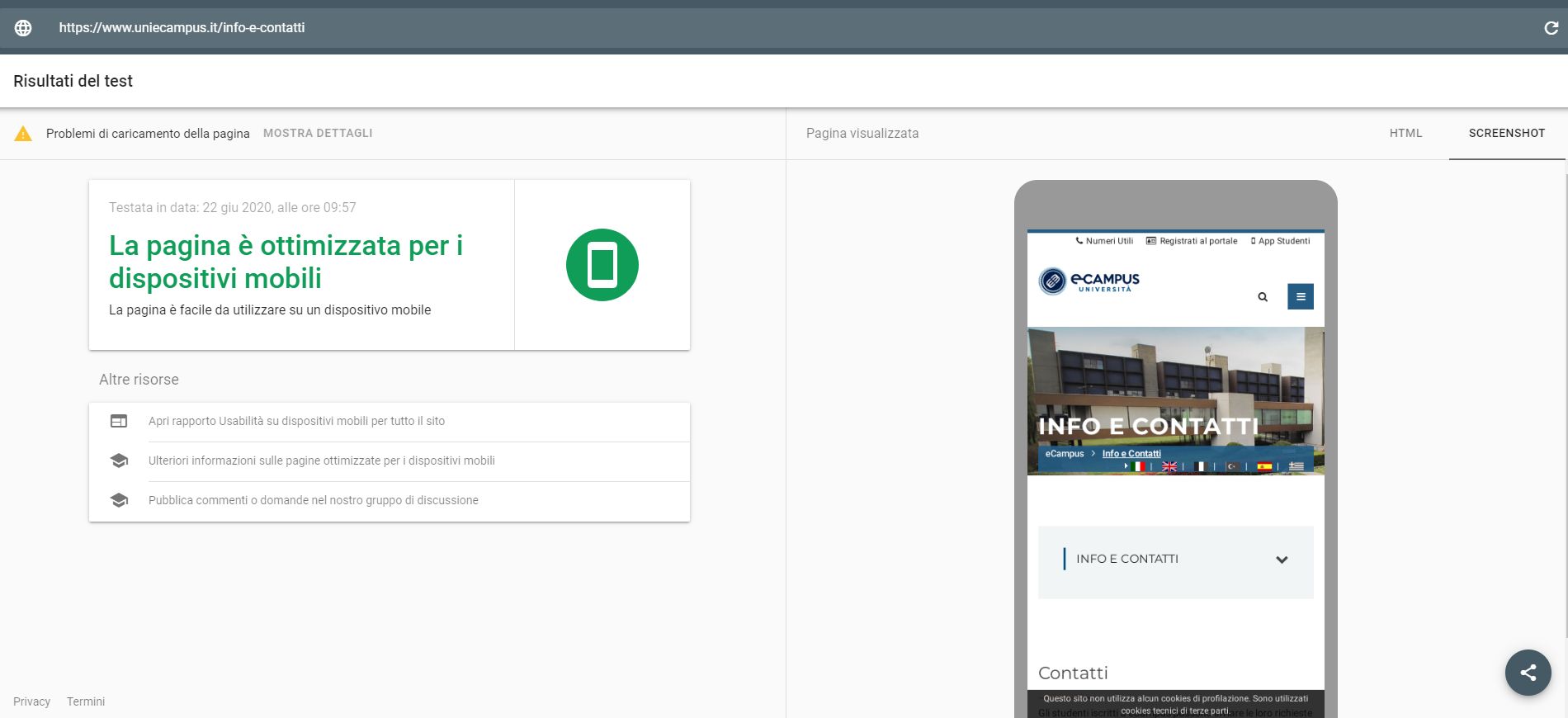Viewport: 1568px width, 718px height.
Task: Open the hamburger menu in the phone preview
Action: (1301, 296)
